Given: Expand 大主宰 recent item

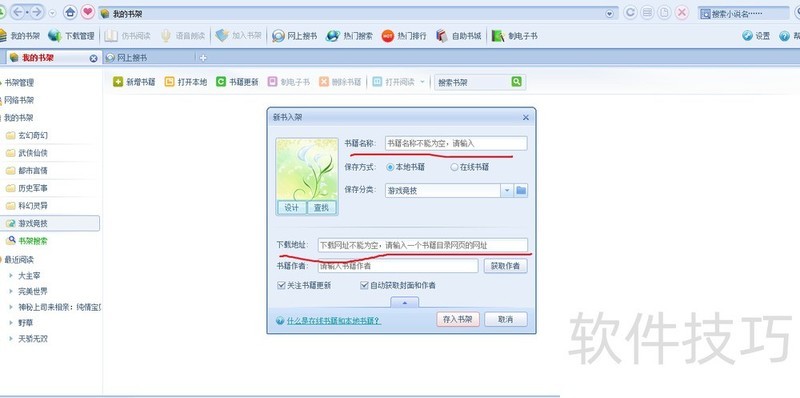Looking at the screenshot, I should pyautogui.click(x=11, y=276).
